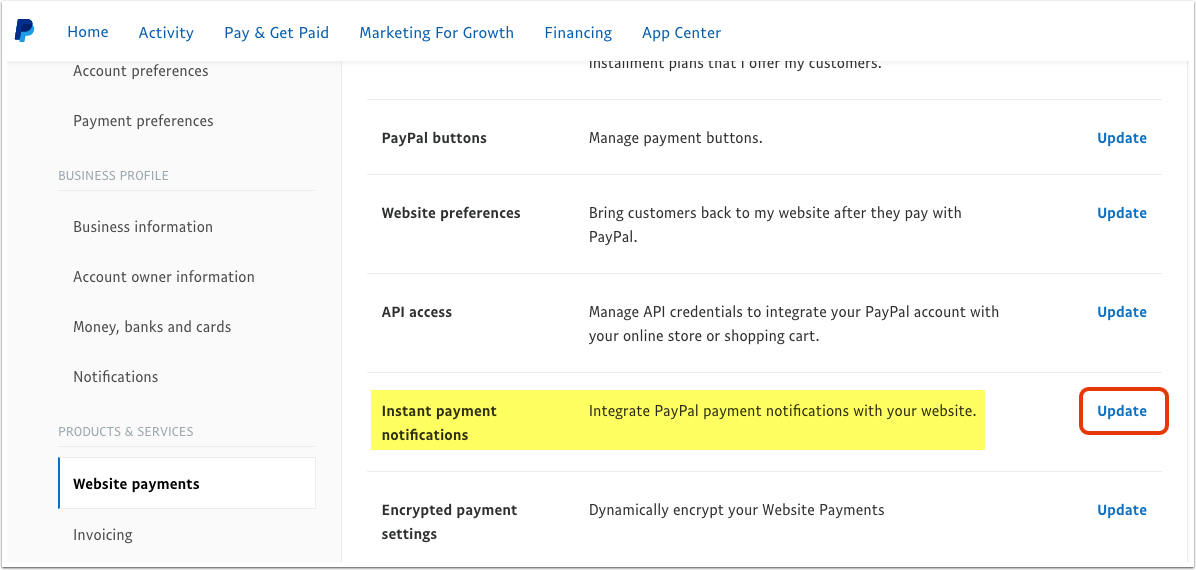1196x570 pixels.
Task: Open Marketing For Growth menu
Action: tap(436, 33)
